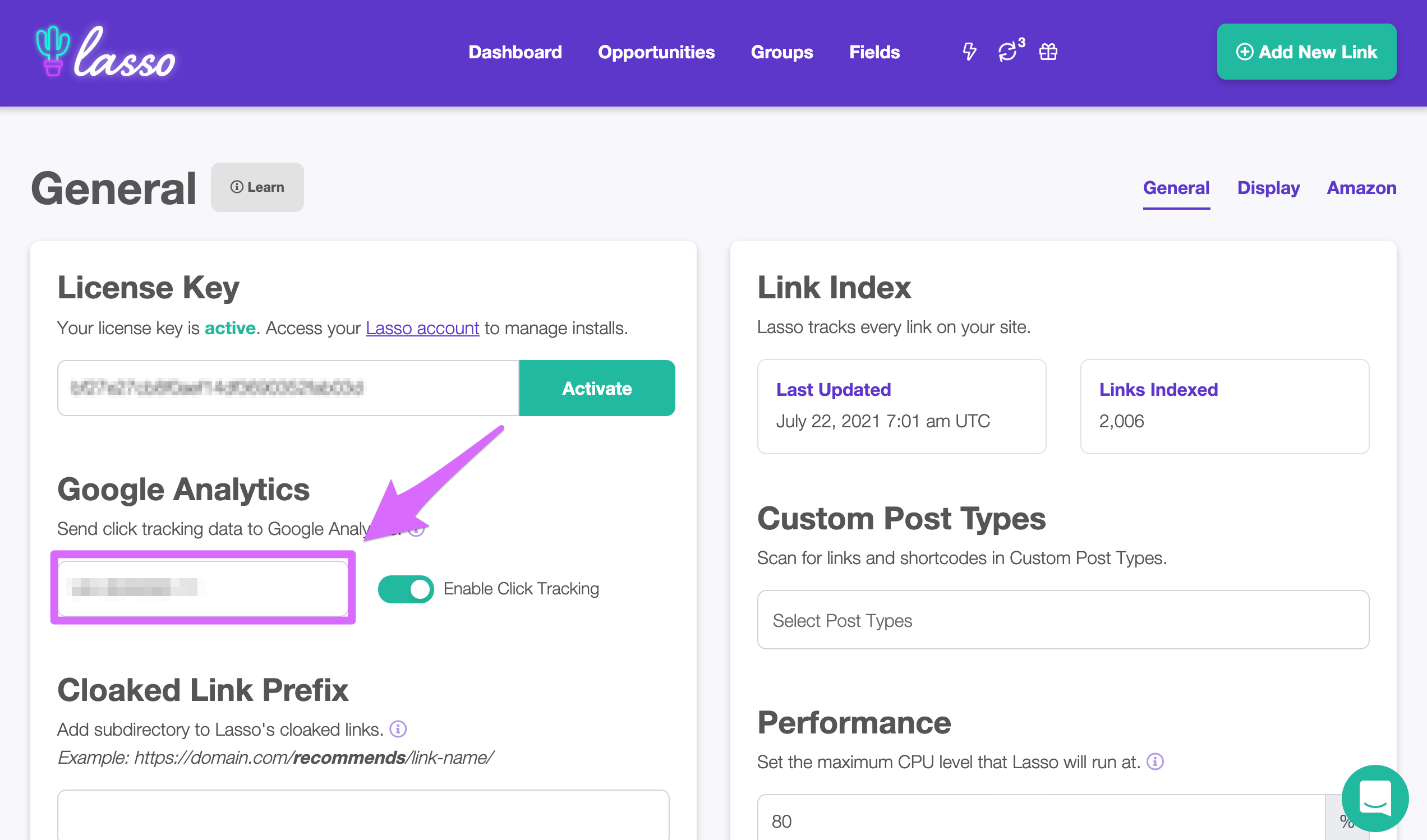Viewport: 1427px width, 840px height.
Task: Click the Google Analytics heading
Action: [183, 489]
